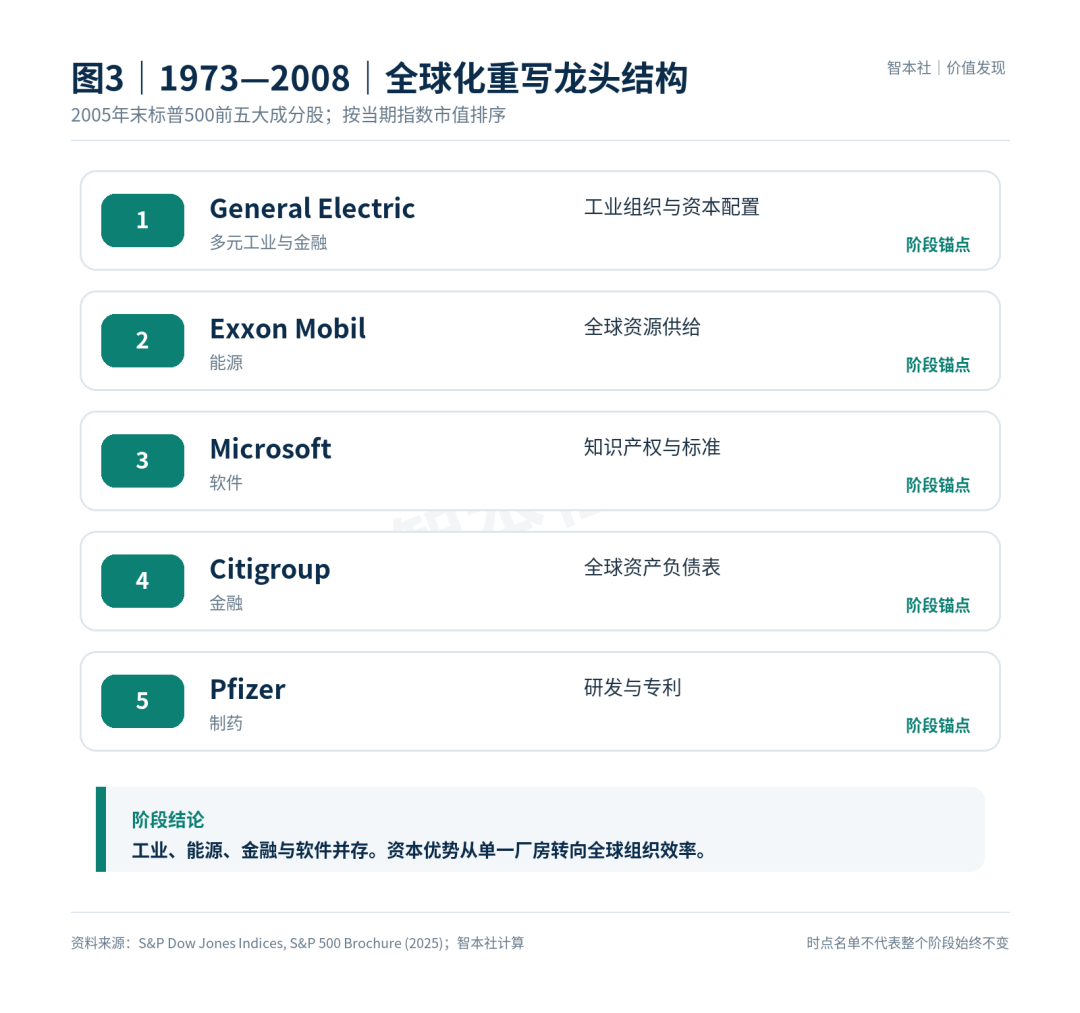Click the green rank 1 badge

click(143, 220)
